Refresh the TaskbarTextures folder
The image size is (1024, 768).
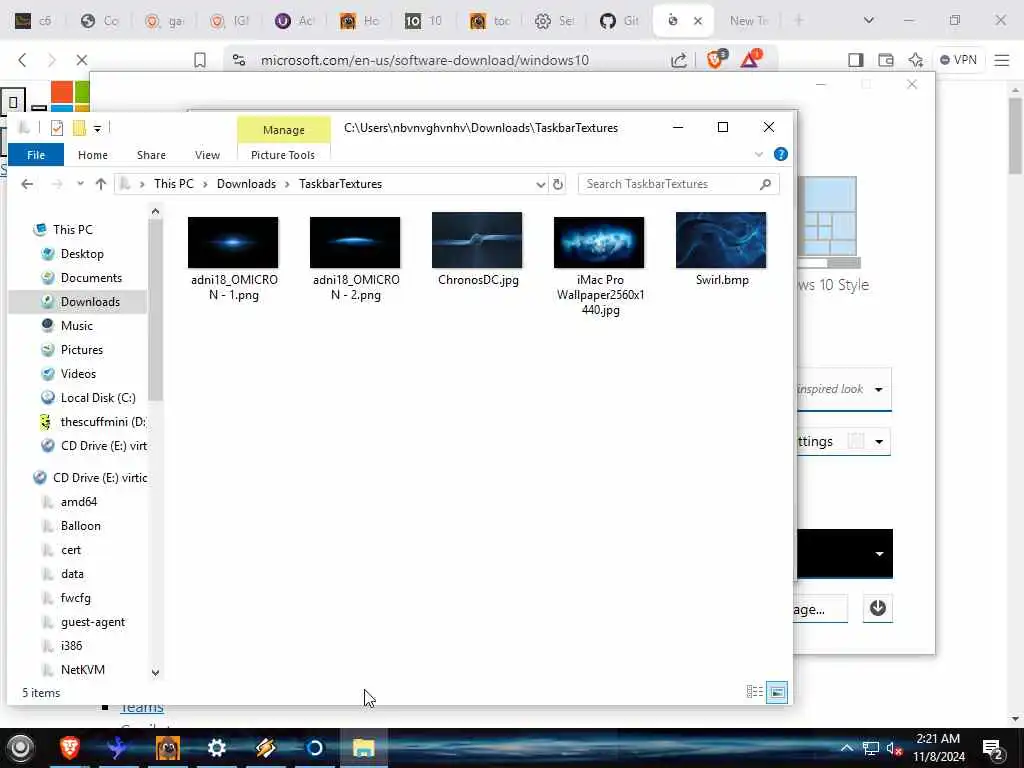[558, 184]
